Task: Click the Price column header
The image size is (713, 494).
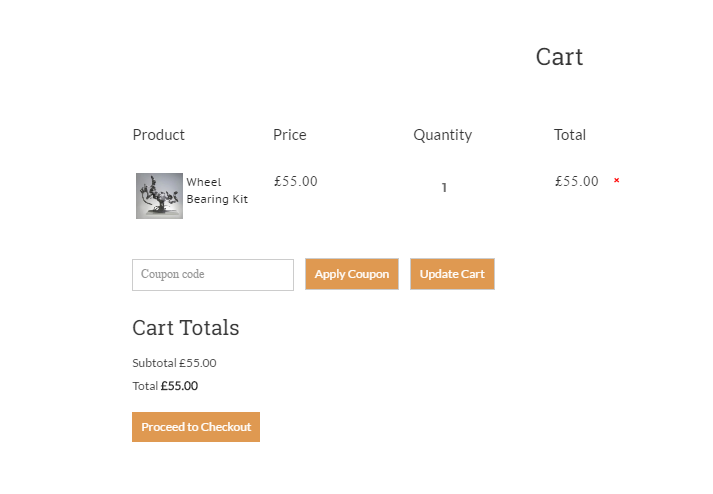Action: pos(290,135)
